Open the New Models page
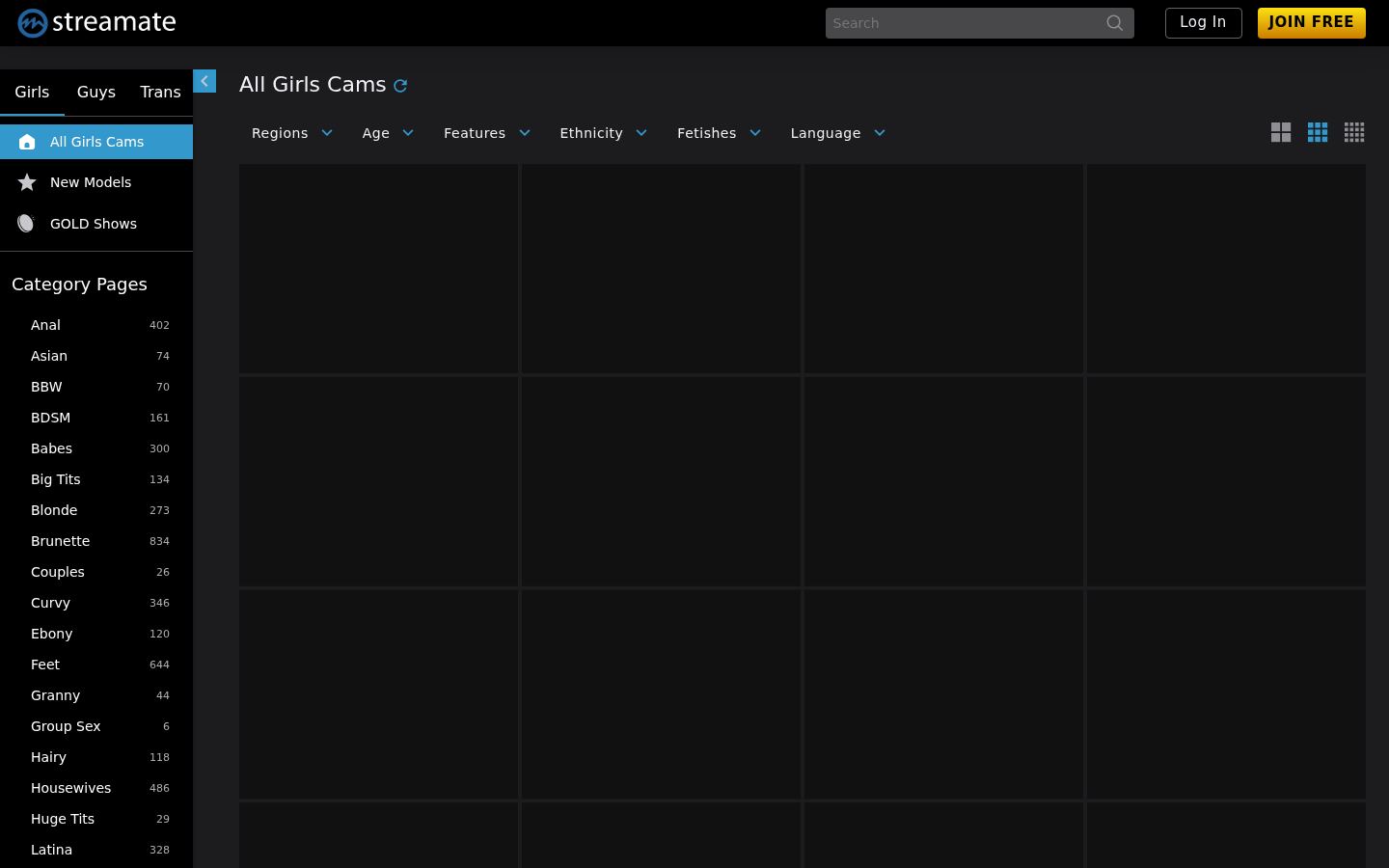The width and height of the screenshot is (1389, 868). click(96, 182)
